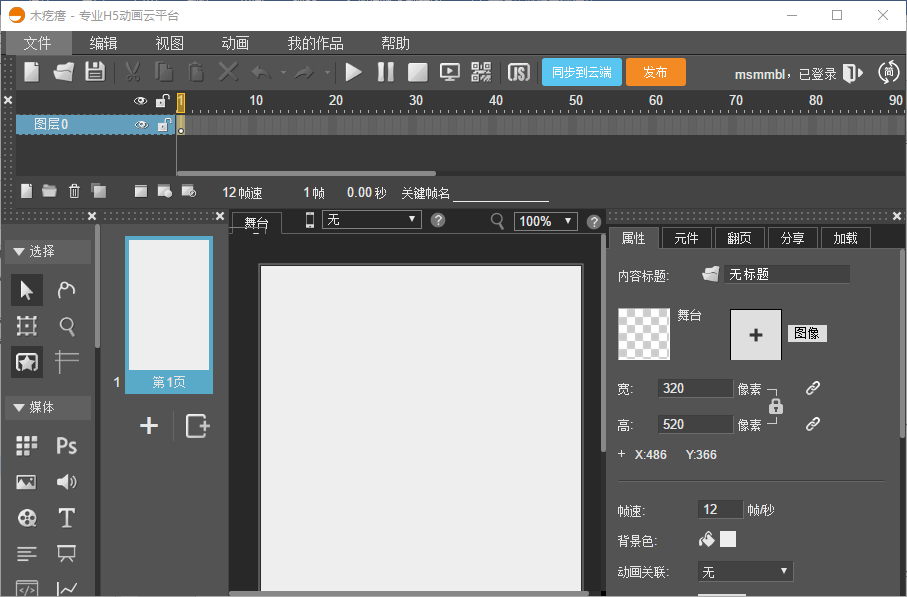The height and width of the screenshot is (597, 907).
Task: Click the save floppy disk icon
Action: [94, 72]
